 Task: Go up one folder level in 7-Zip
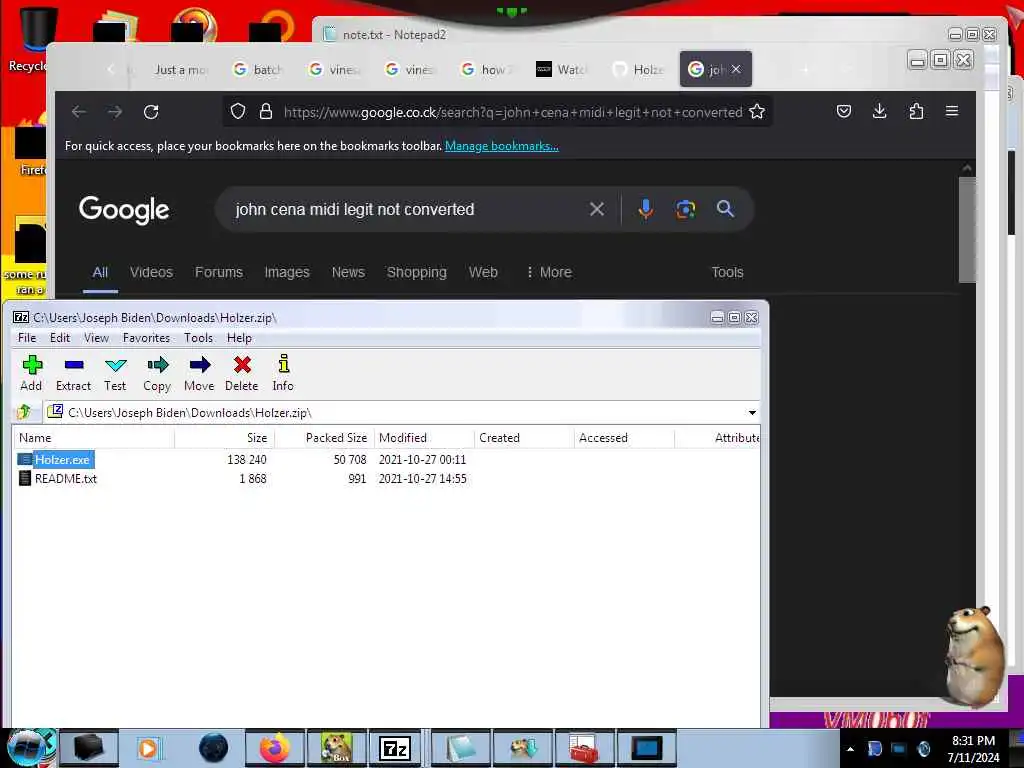point(25,412)
